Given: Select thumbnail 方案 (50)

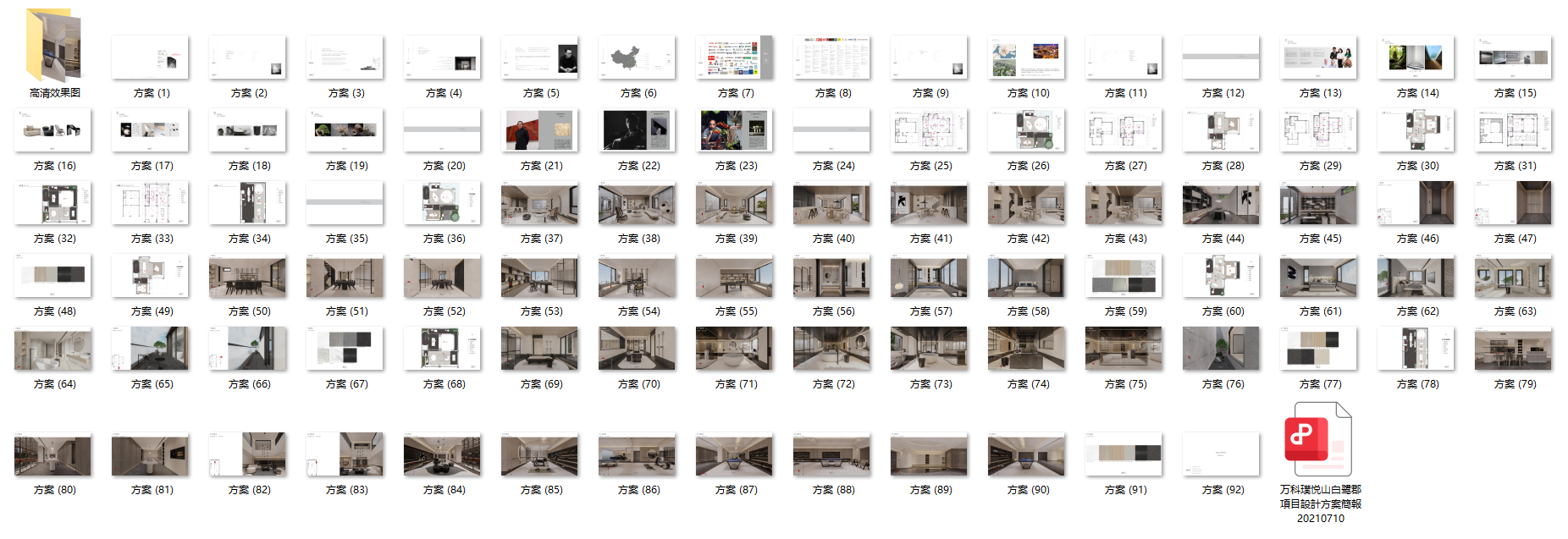Looking at the screenshot, I should pos(247,276).
